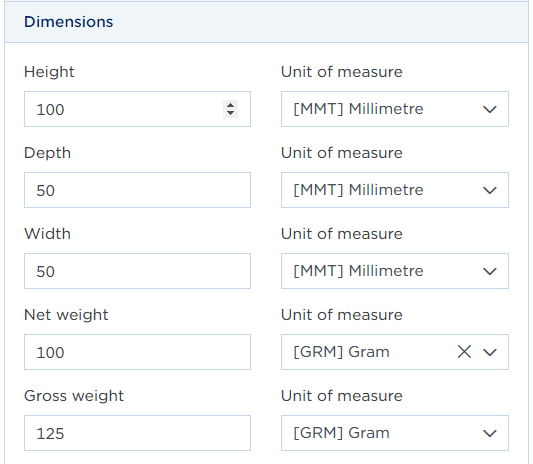Open Depth unit of measure Millimetre dropdown
533x464 pixels.
395,190
